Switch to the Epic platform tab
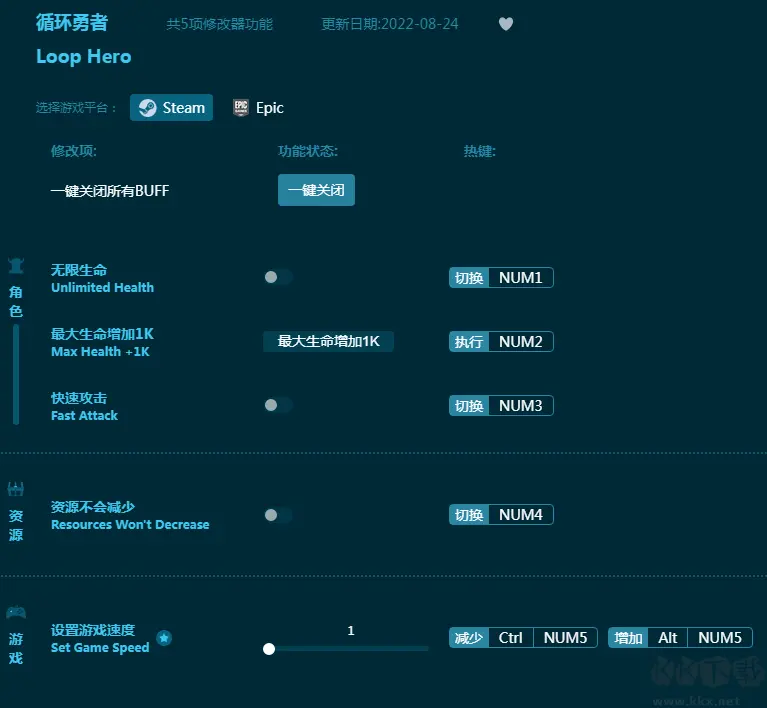Viewport: 767px width, 708px height. [x=258, y=108]
